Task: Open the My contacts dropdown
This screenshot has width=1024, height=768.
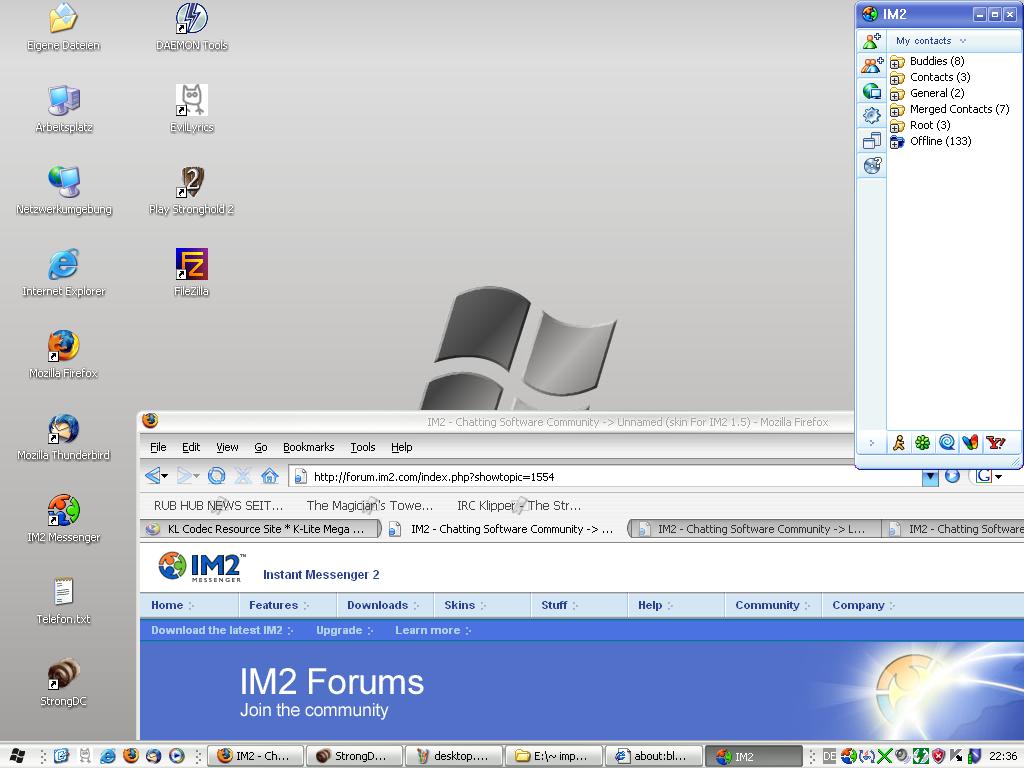Action: pyautogui.click(x=931, y=40)
